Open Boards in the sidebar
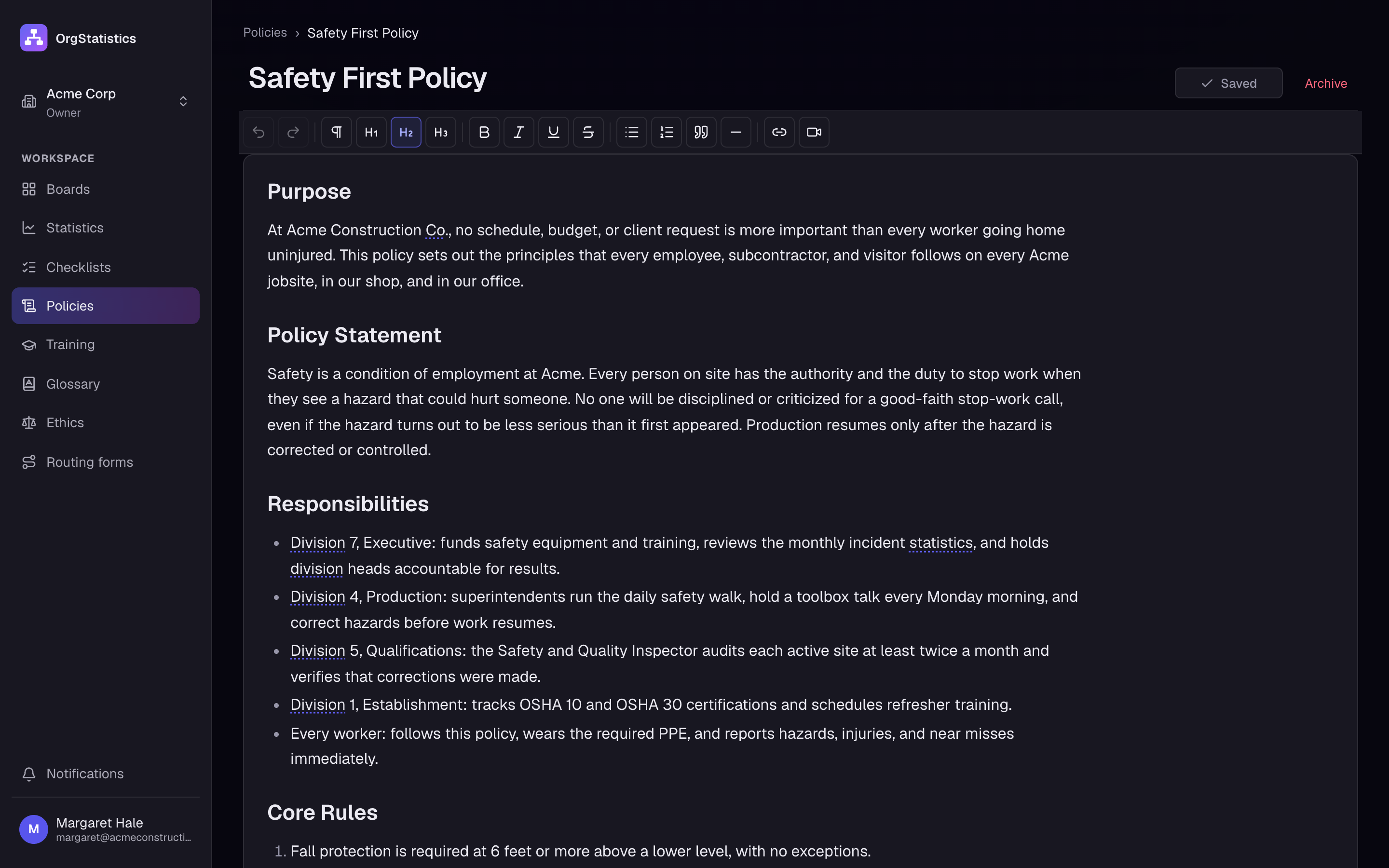The width and height of the screenshot is (1389, 868). click(x=106, y=190)
